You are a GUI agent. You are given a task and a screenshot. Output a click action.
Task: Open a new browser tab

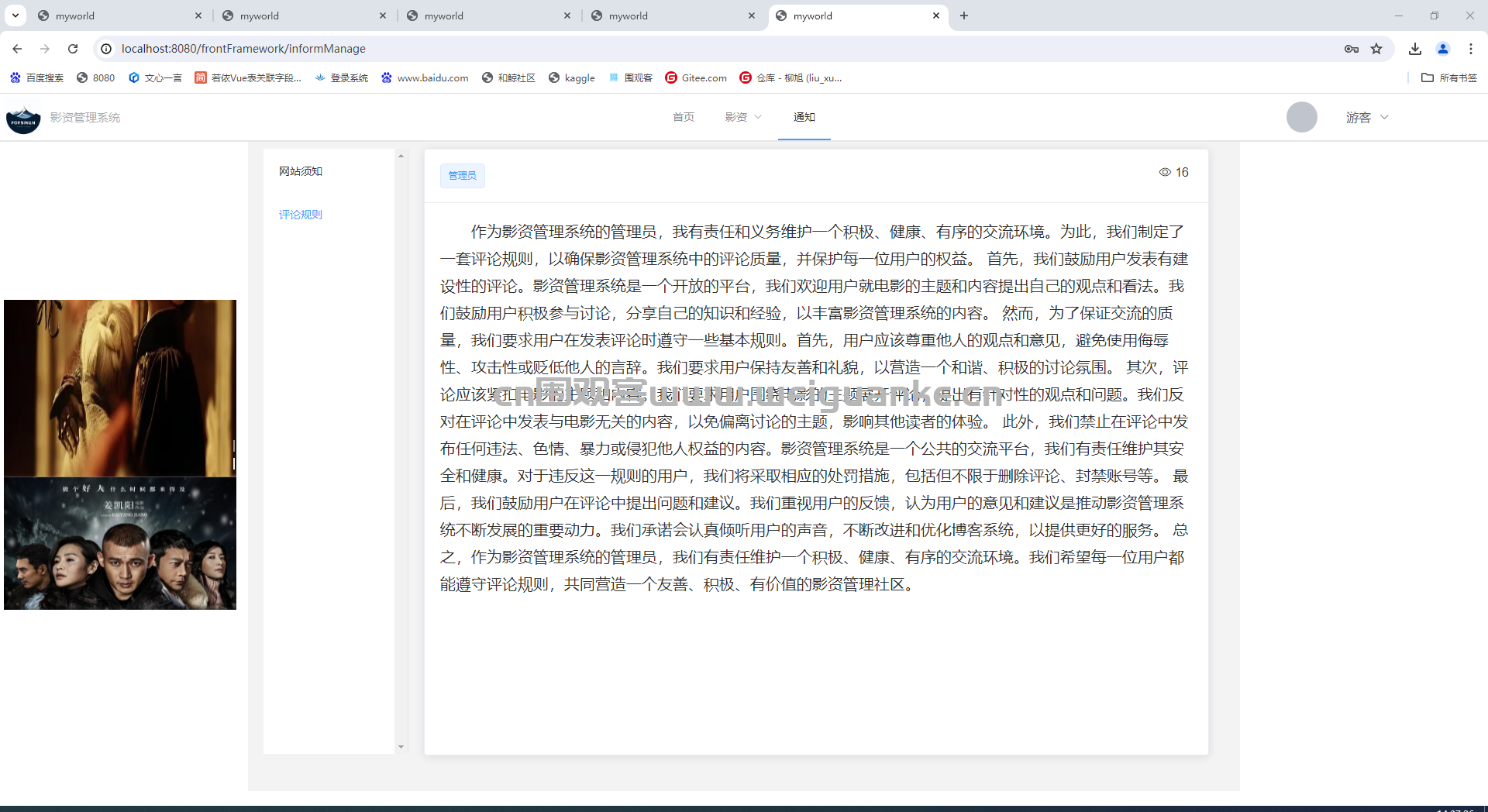[964, 15]
